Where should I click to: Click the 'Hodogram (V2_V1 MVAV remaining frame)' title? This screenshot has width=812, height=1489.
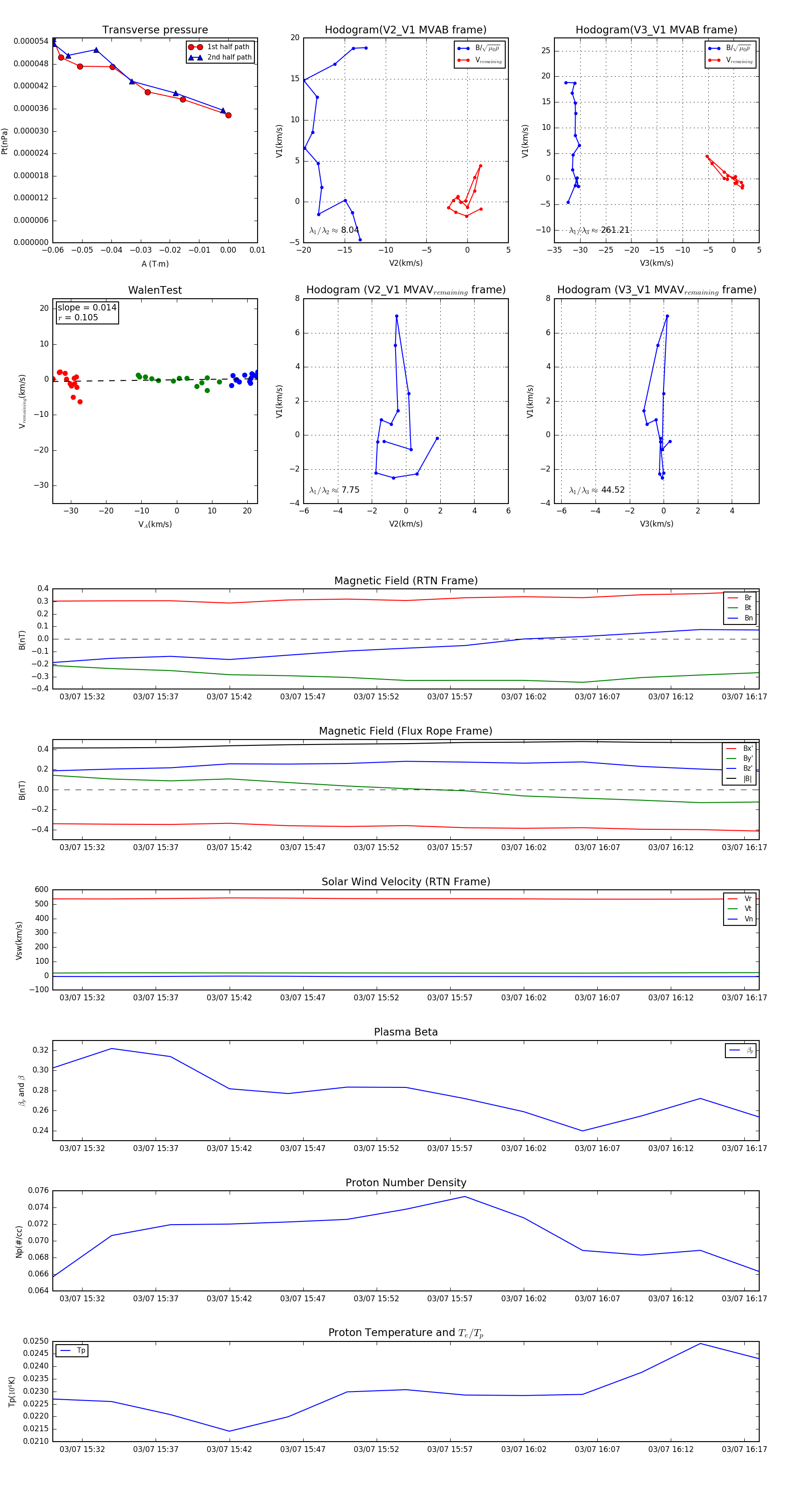click(x=406, y=290)
